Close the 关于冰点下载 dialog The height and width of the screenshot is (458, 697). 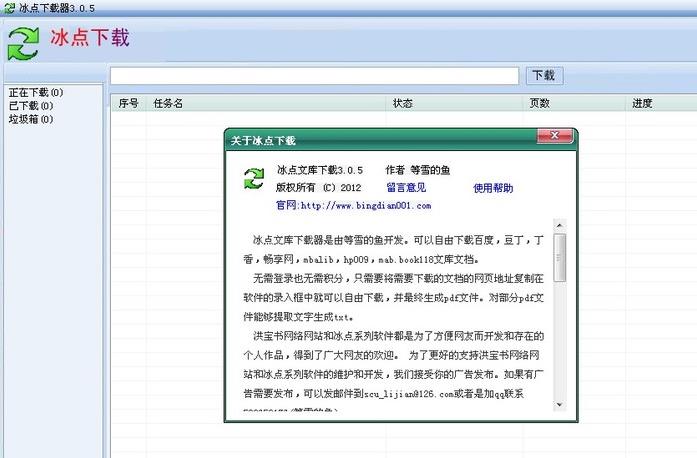(554, 136)
